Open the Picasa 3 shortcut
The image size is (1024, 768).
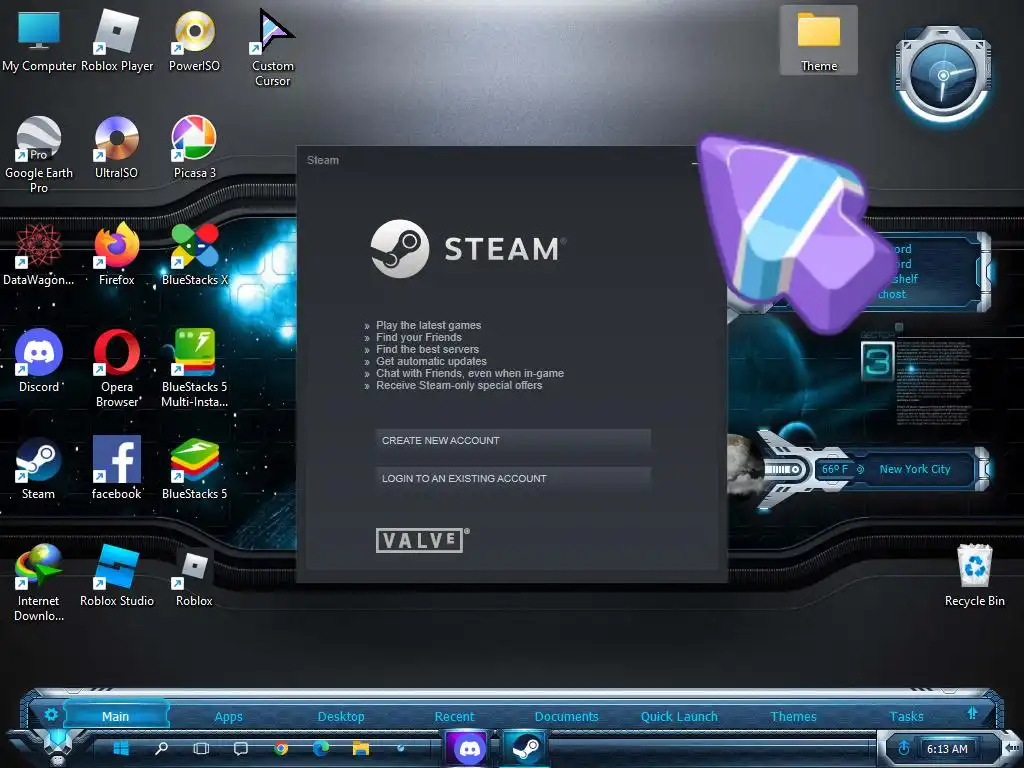pos(194,148)
